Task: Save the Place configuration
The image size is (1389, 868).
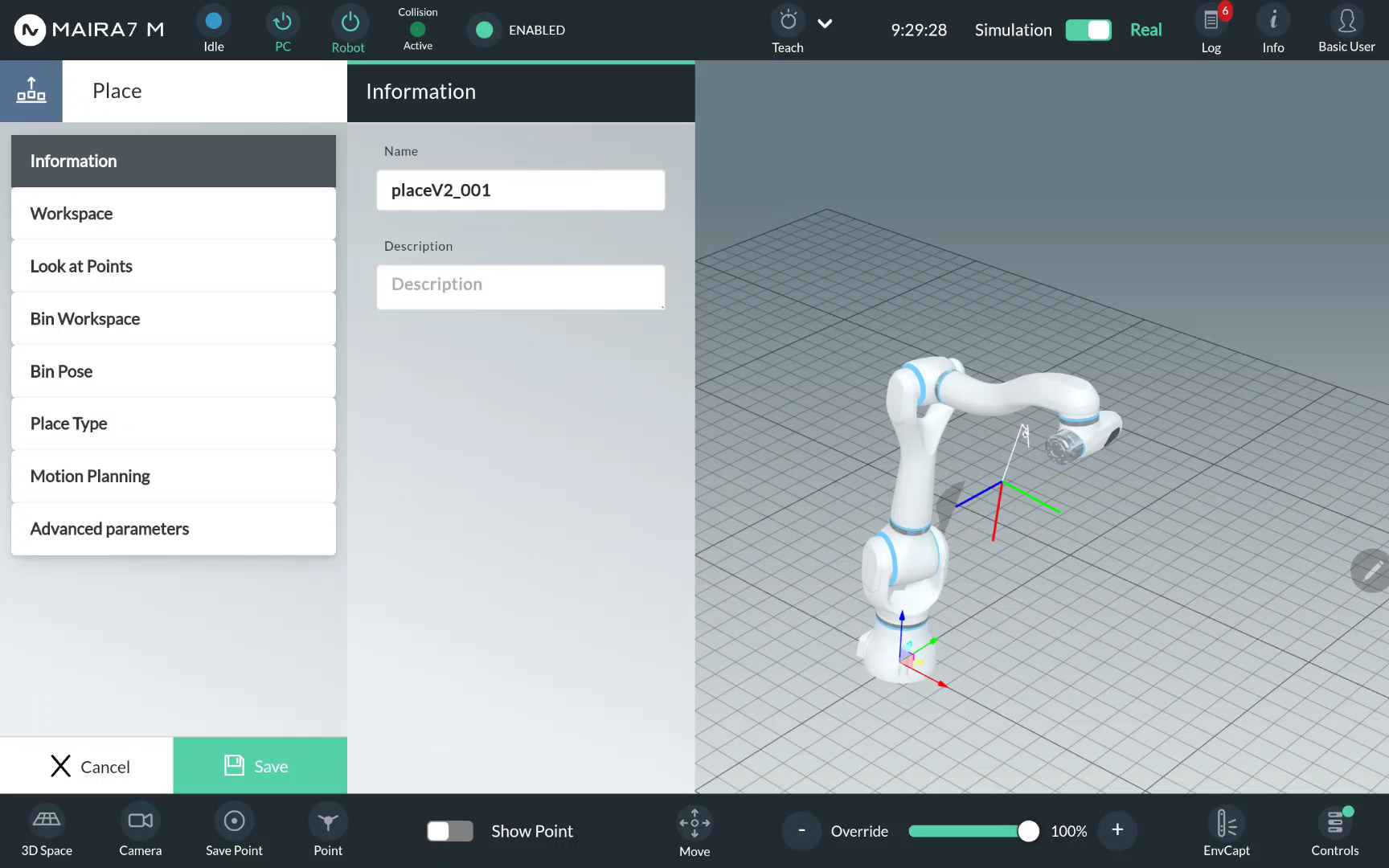Action: [260, 766]
